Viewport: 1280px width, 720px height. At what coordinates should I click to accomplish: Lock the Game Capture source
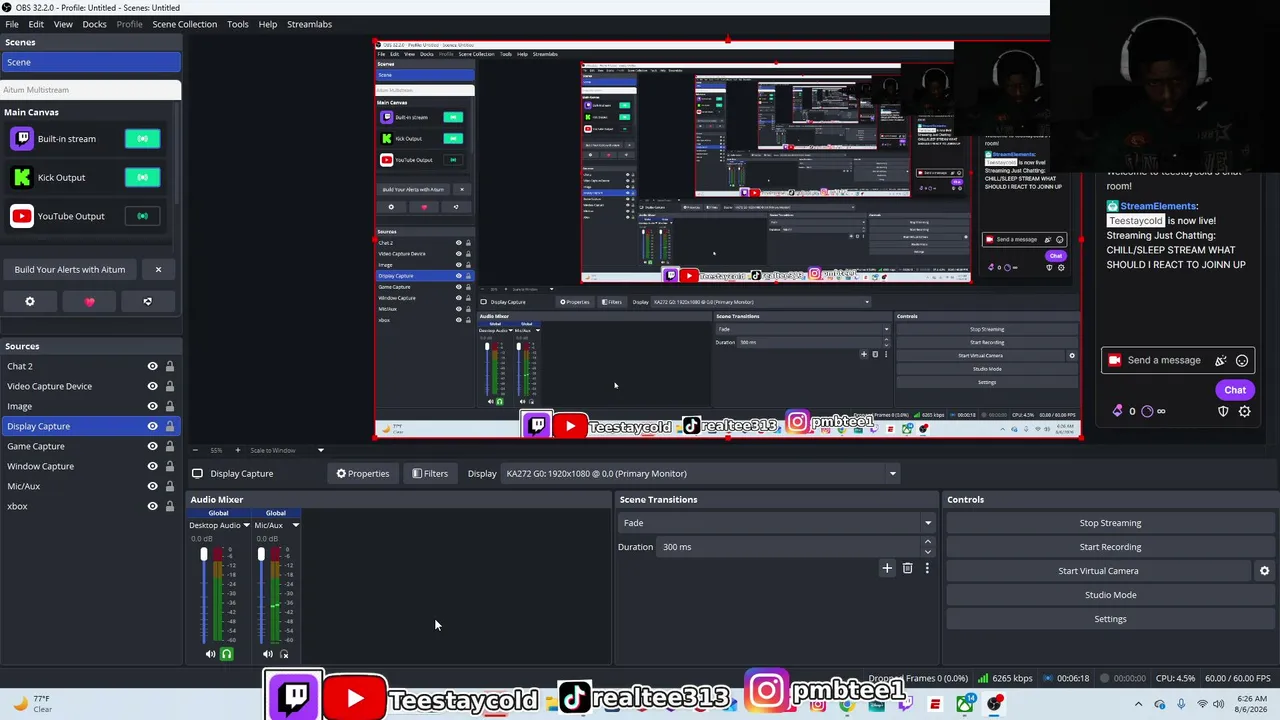pyautogui.click(x=170, y=446)
